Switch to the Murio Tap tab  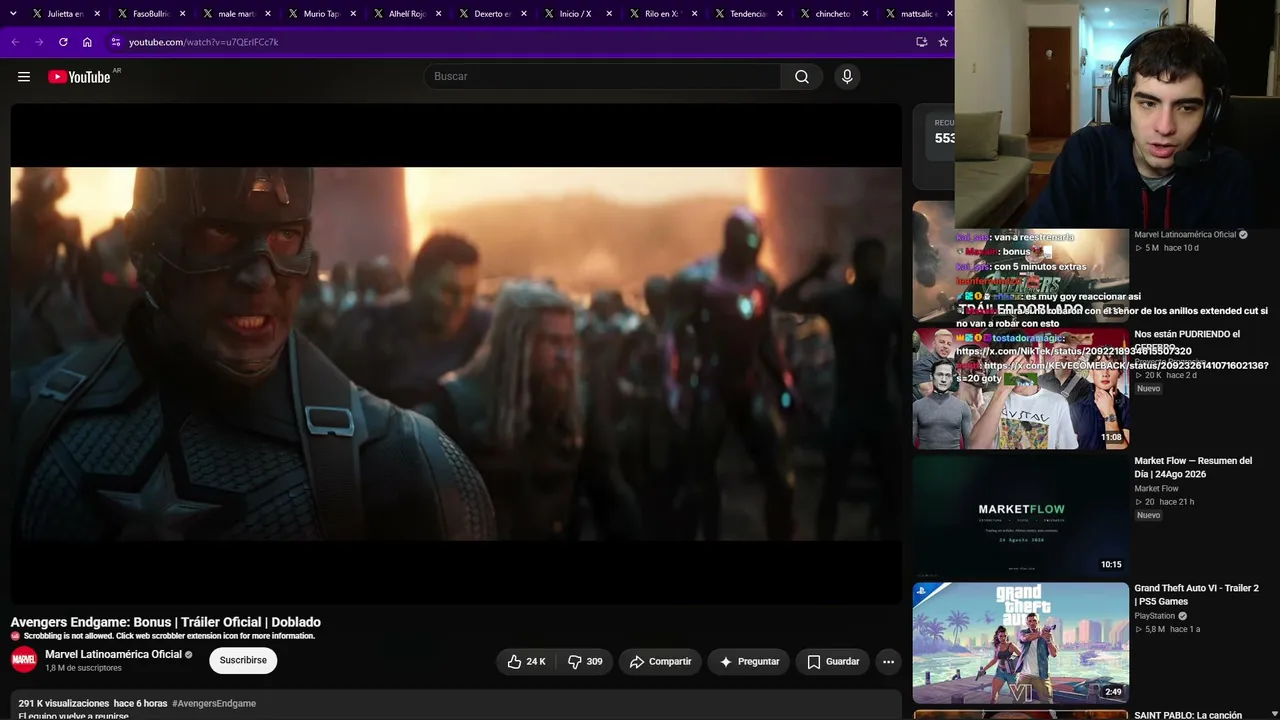pos(322,14)
